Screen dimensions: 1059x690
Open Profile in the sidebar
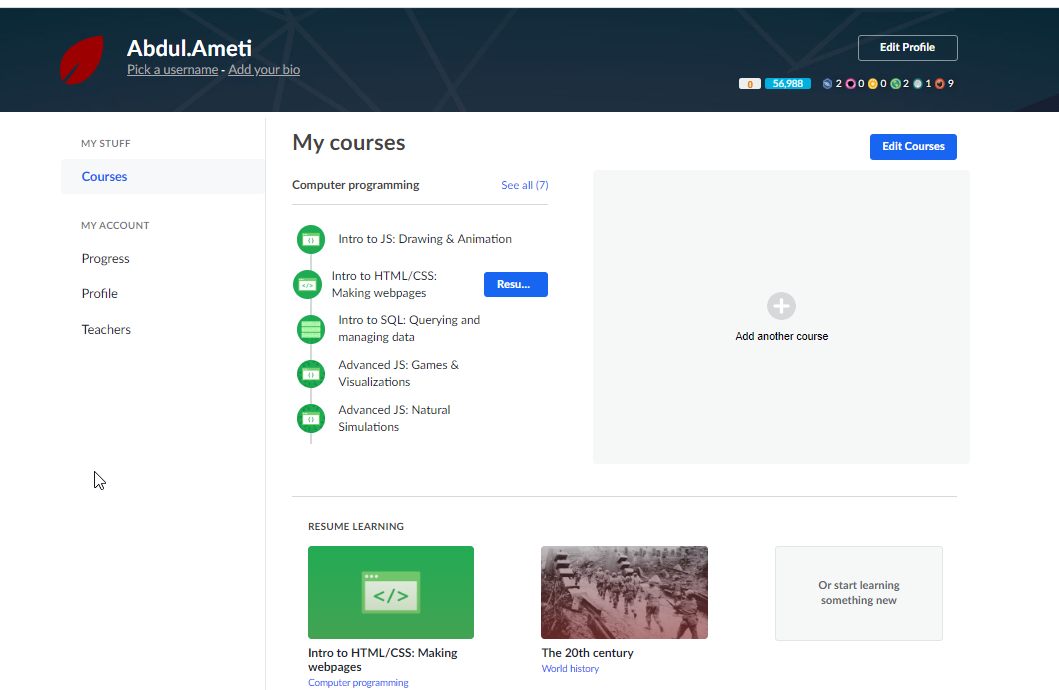point(99,294)
